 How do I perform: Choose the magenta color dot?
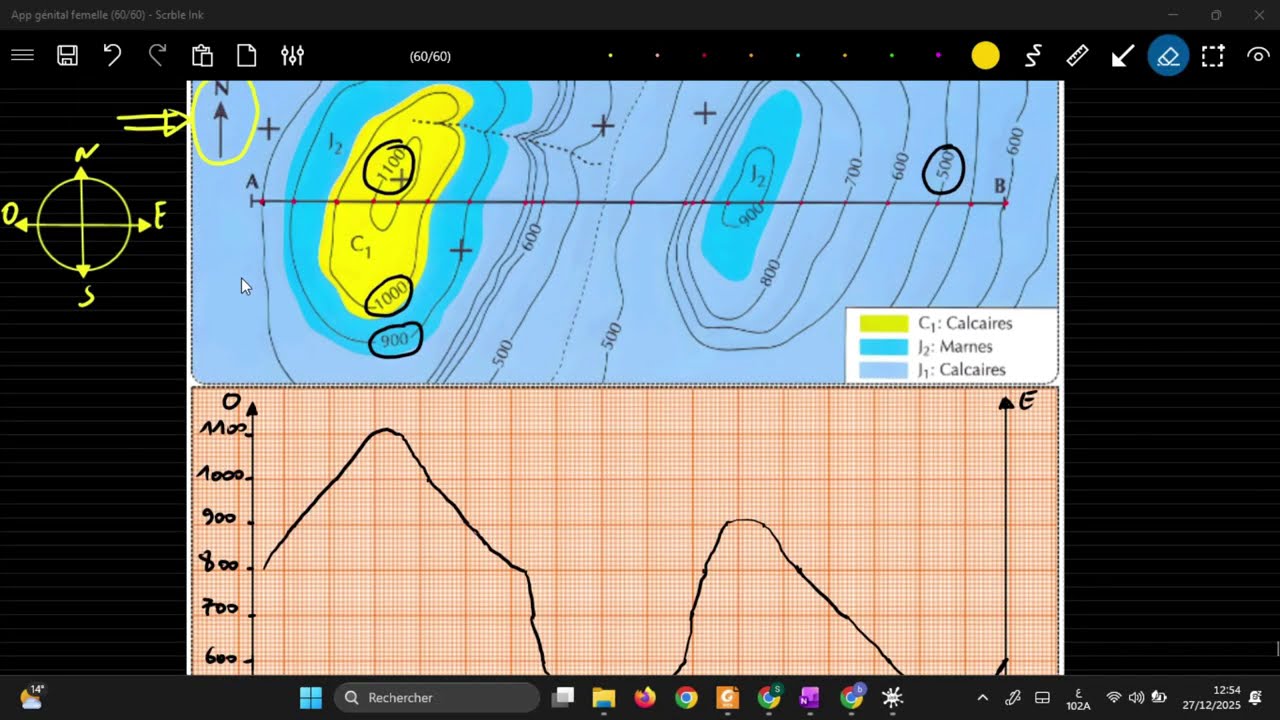click(x=938, y=56)
